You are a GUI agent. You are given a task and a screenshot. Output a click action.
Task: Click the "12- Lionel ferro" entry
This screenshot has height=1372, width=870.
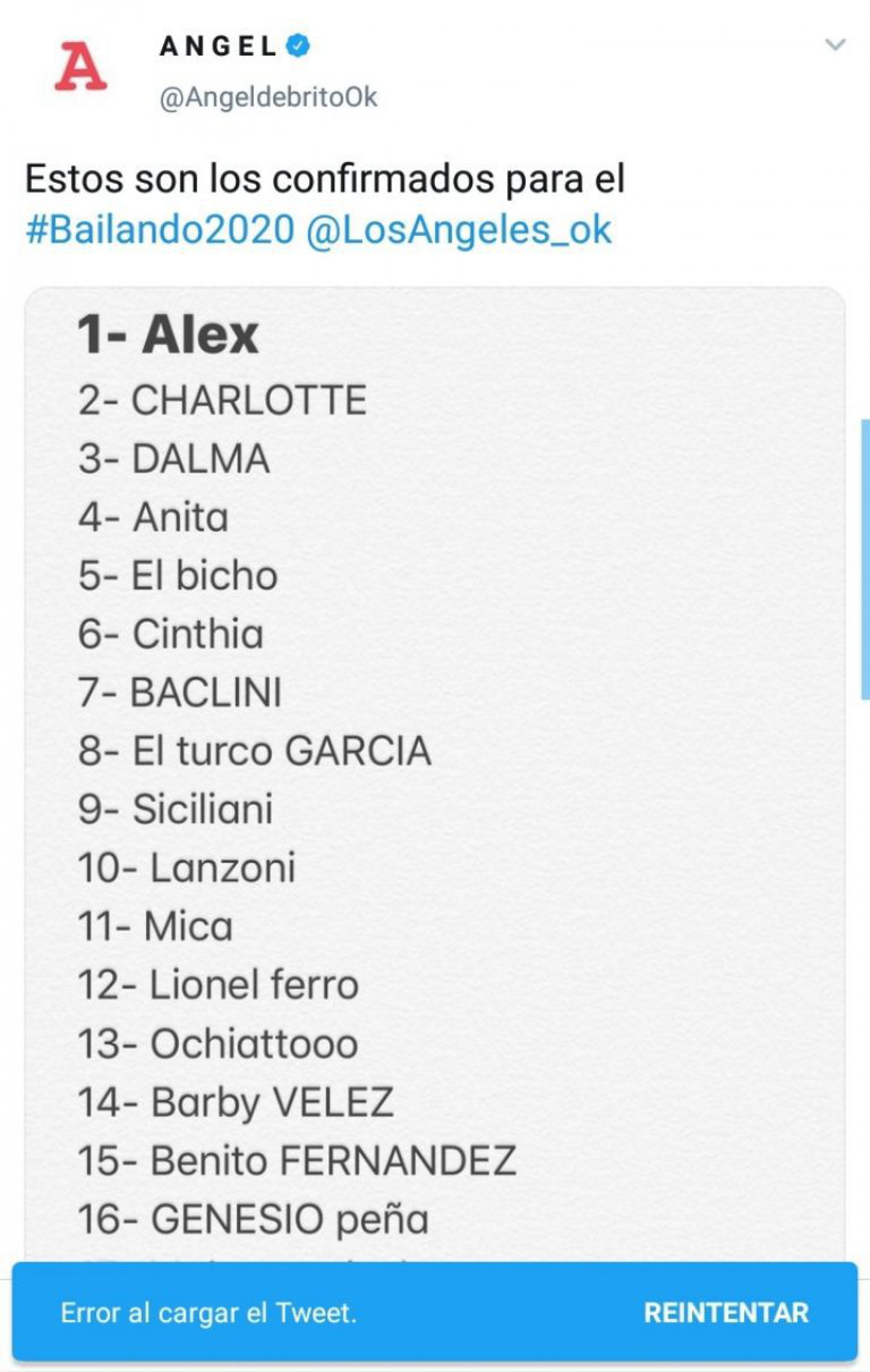[217, 984]
